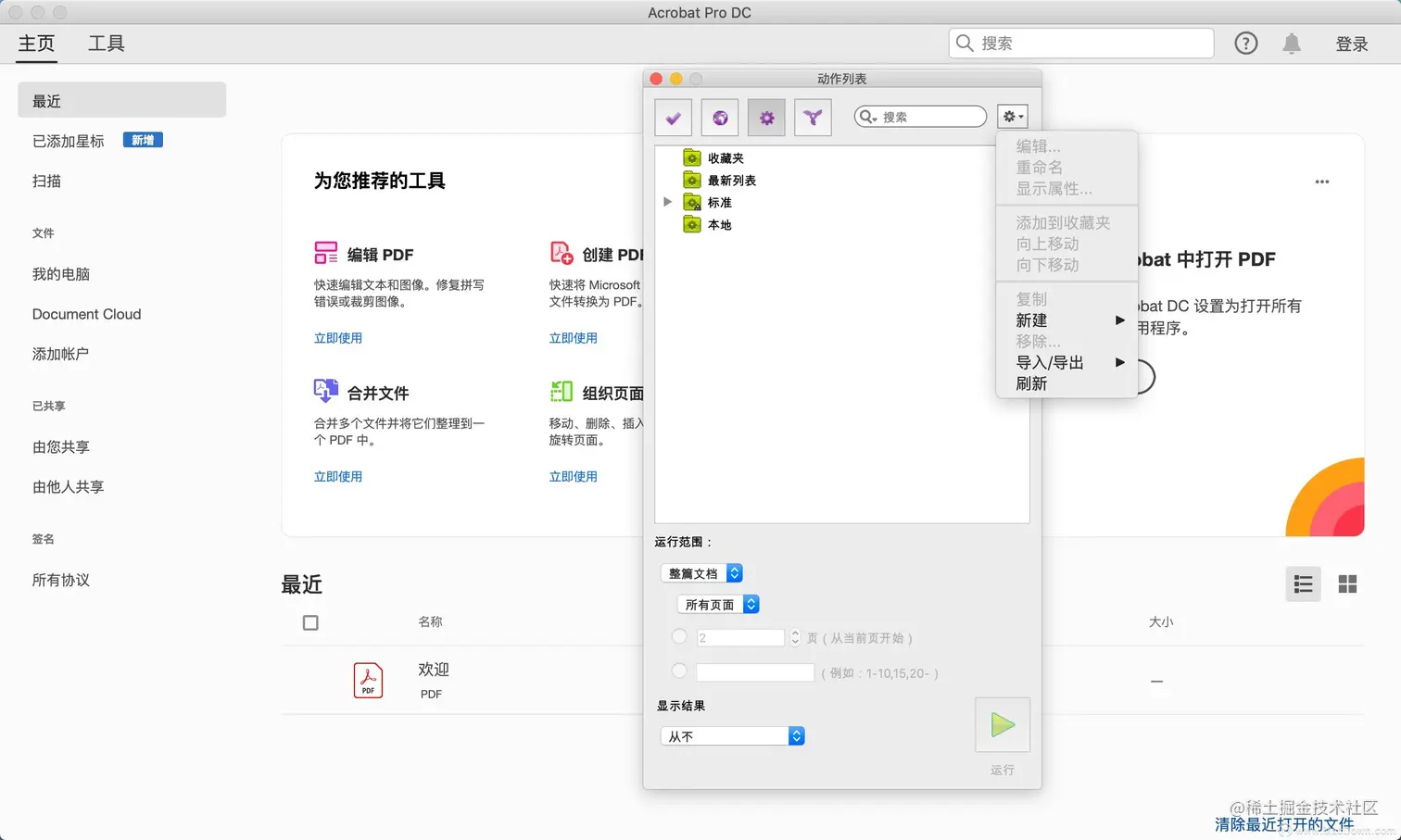Open the notifications bell icon
Image resolution: width=1401 pixels, height=840 pixels.
click(1292, 44)
